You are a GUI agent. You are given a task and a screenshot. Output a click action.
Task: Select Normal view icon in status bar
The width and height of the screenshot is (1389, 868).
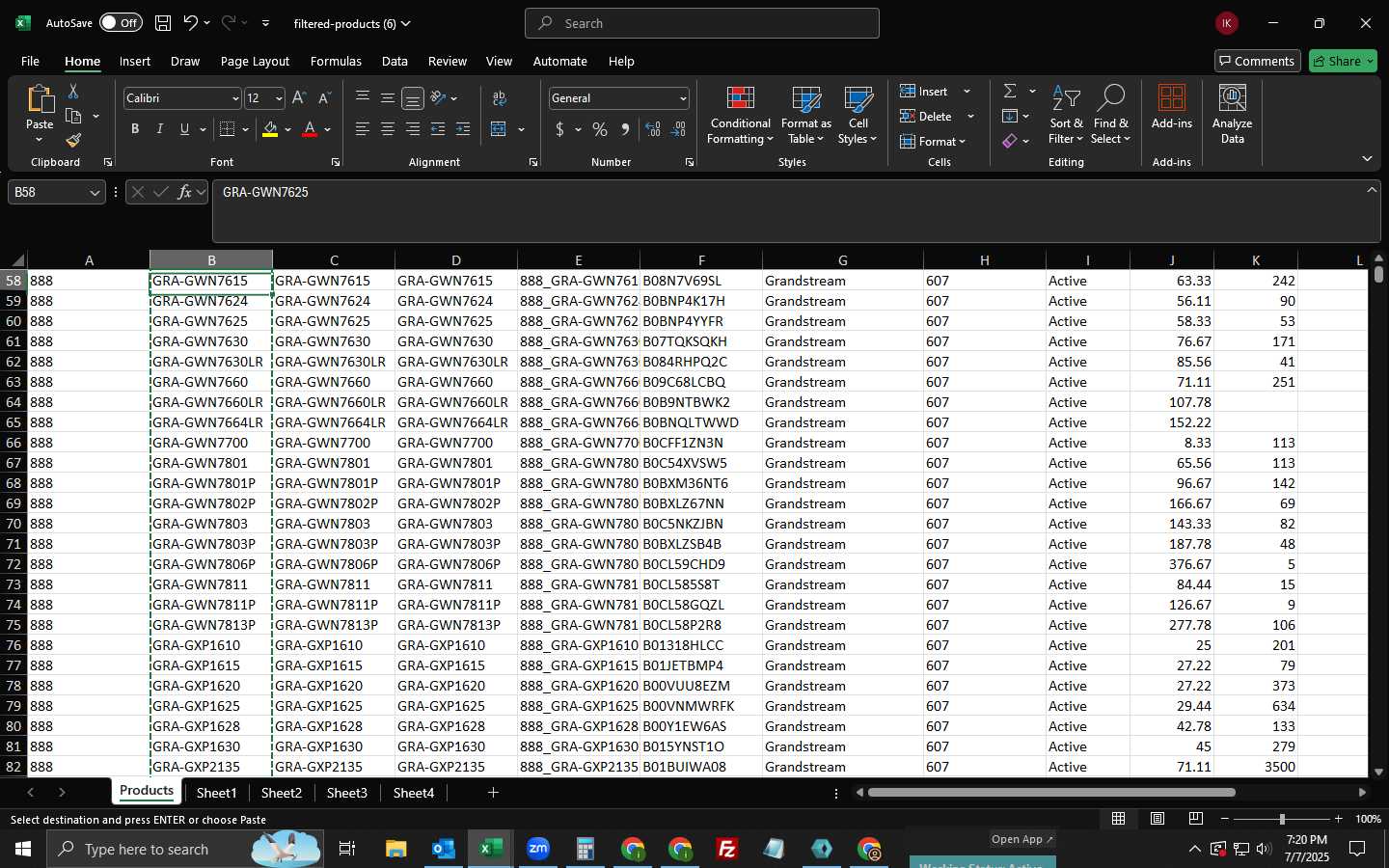1119,819
